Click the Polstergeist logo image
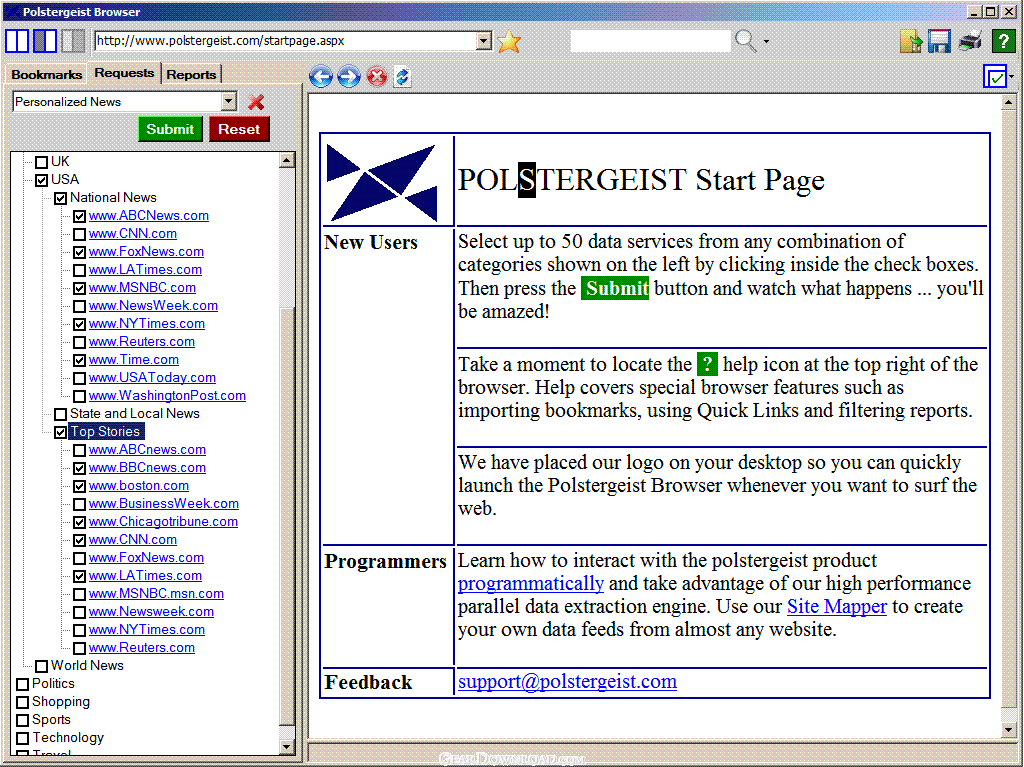This screenshot has width=1024, height=767. 383,182
